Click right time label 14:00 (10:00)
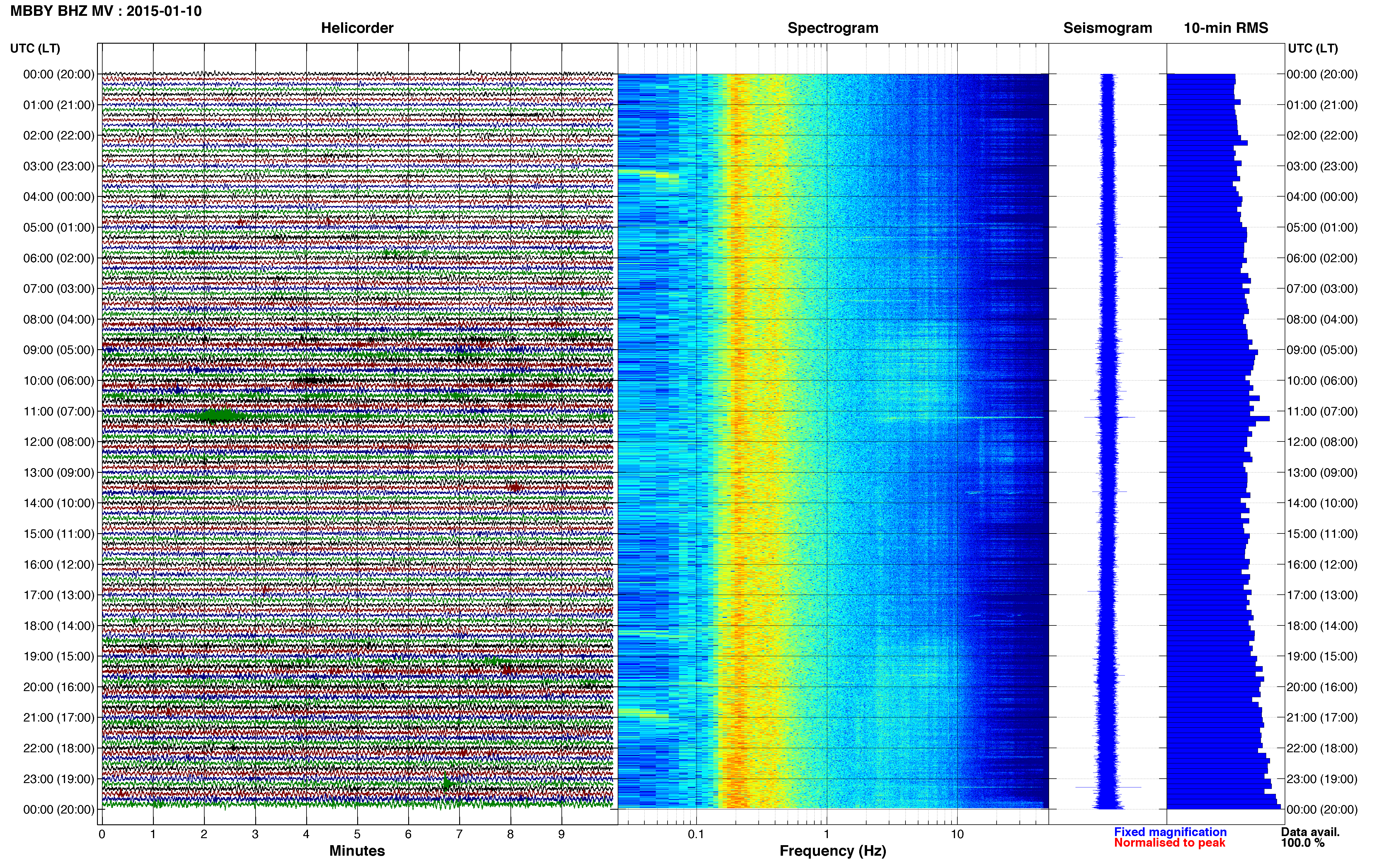1389x868 pixels. (x=1322, y=504)
